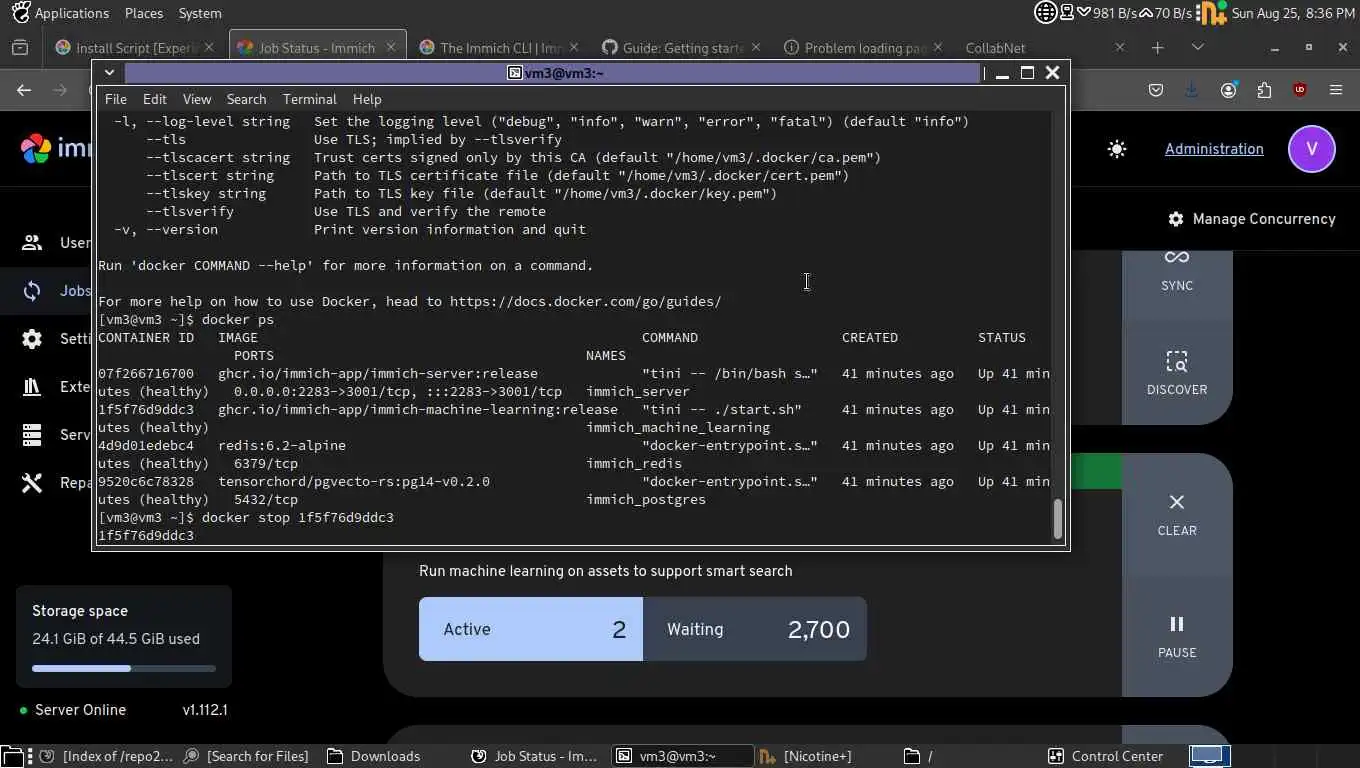Viewport: 1360px width, 768px height.
Task: Open the browser downloads panel
Action: [x=1191, y=90]
